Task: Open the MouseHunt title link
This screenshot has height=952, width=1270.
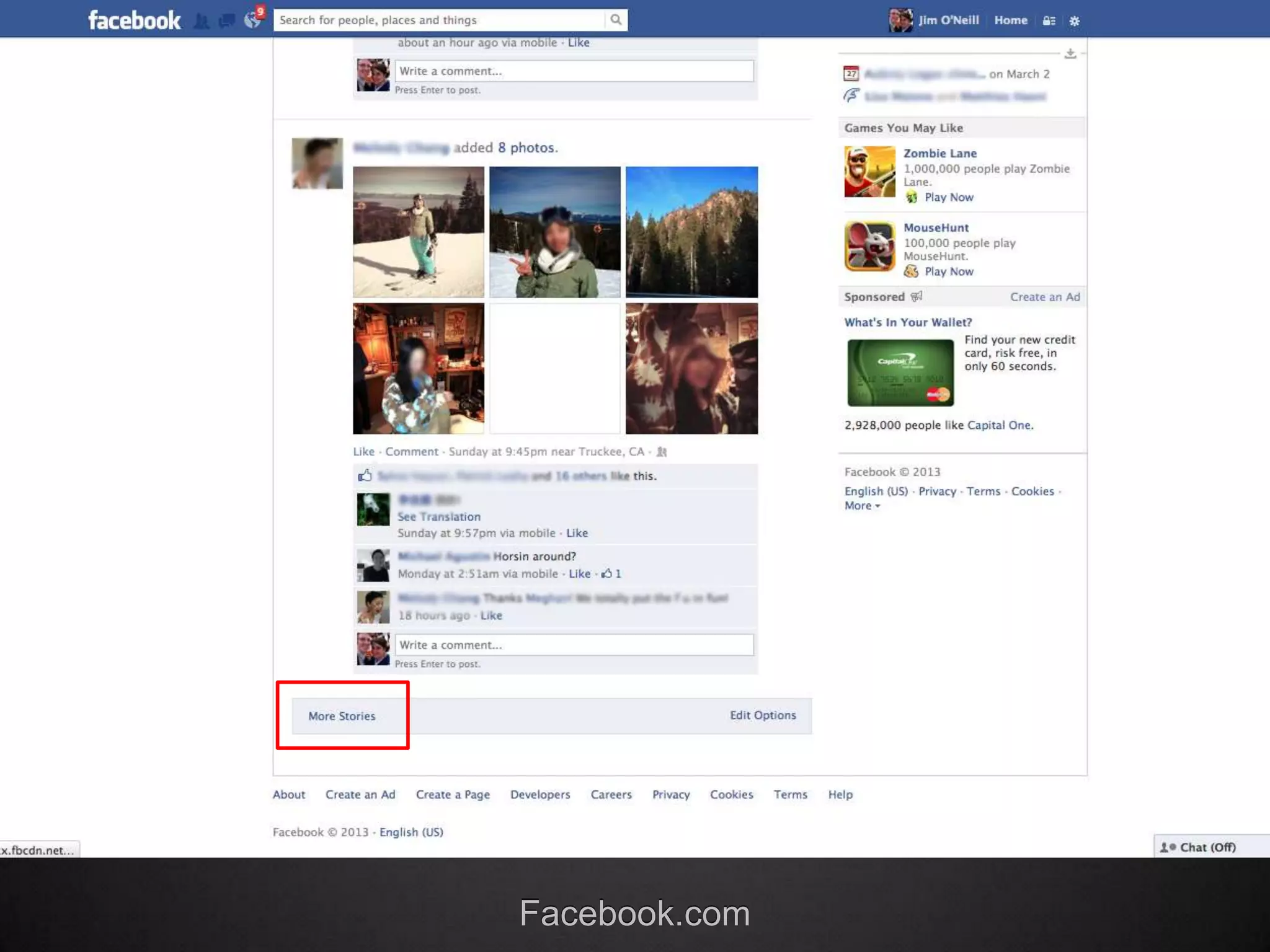Action: tap(936, 227)
